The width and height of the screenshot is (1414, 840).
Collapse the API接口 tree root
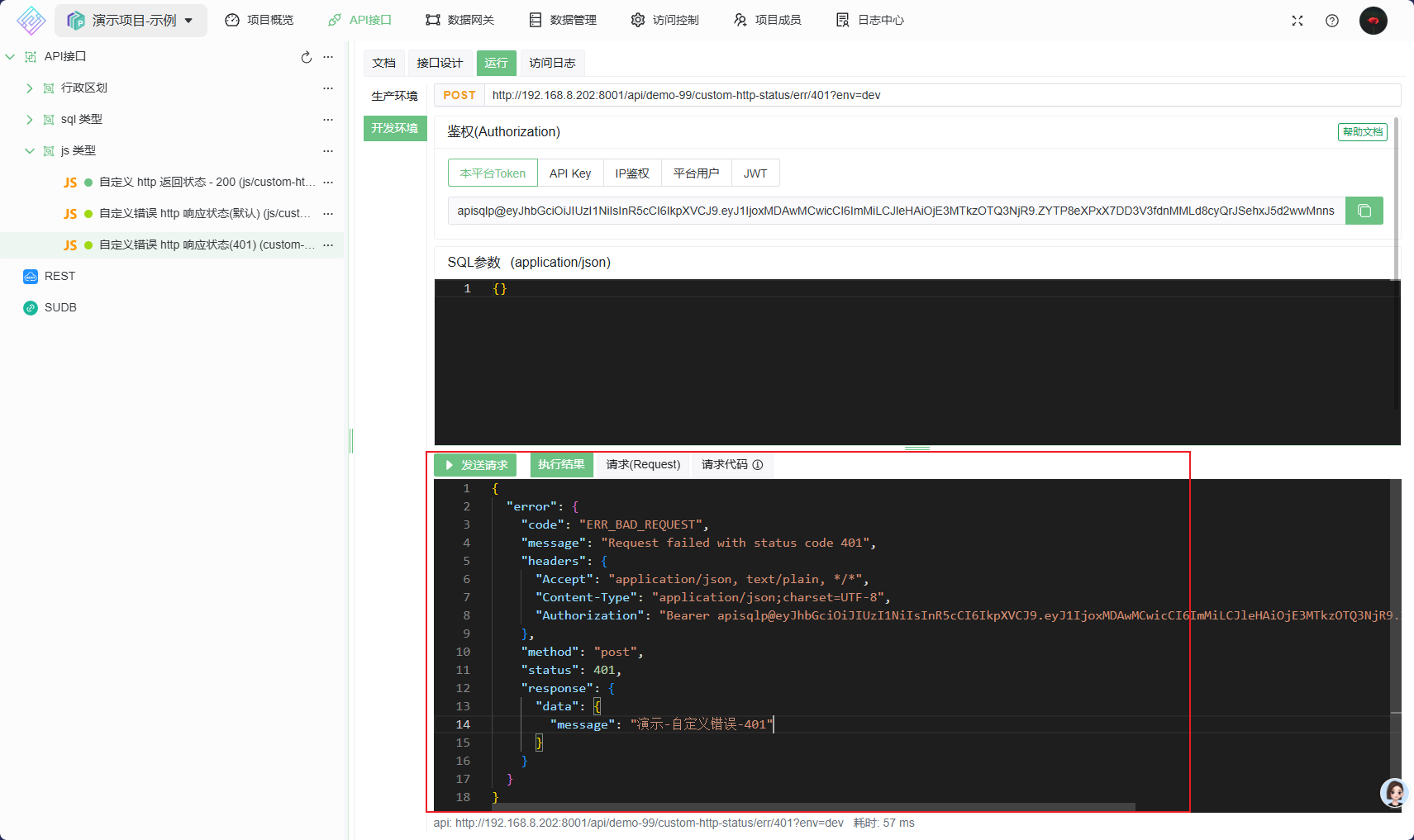click(10, 56)
